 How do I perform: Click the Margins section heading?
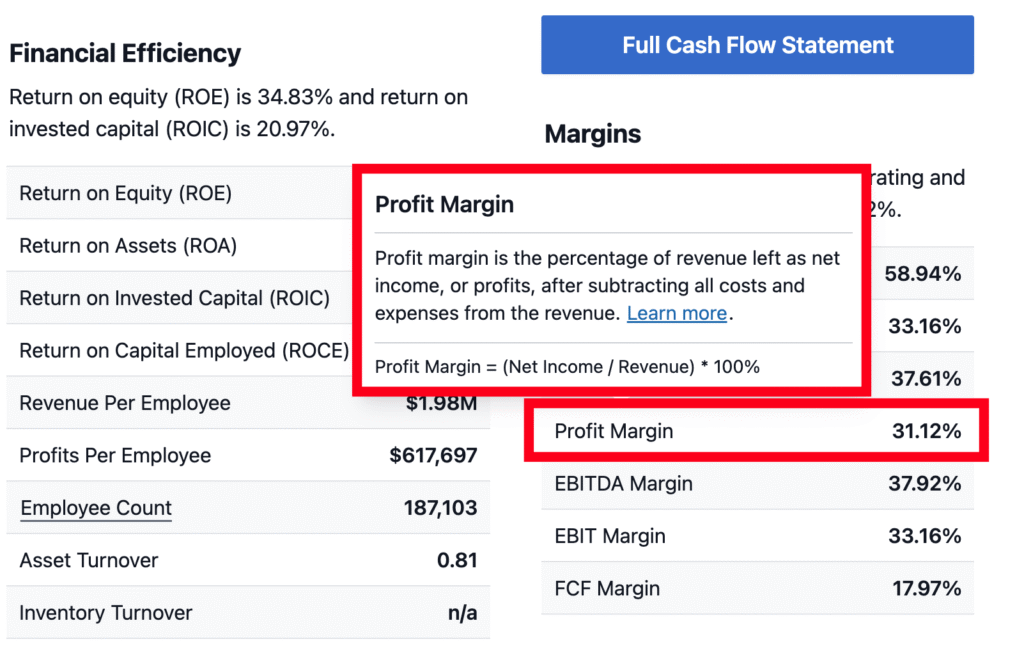coord(593,134)
